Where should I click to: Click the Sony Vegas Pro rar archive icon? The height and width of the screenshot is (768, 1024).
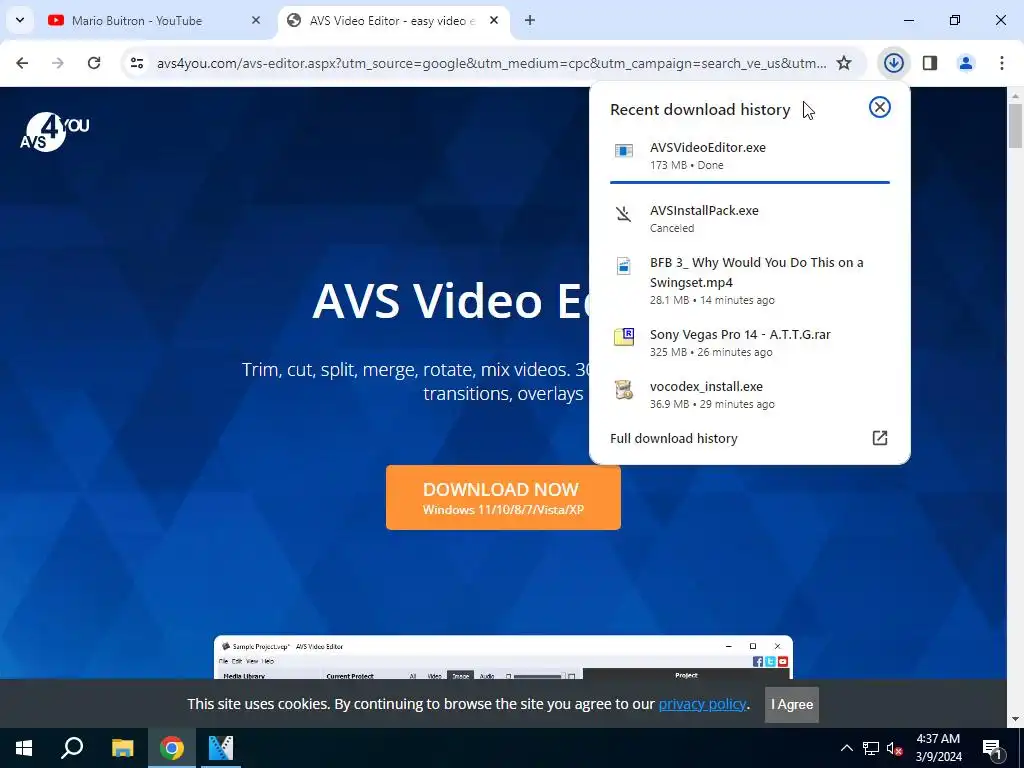(624, 337)
